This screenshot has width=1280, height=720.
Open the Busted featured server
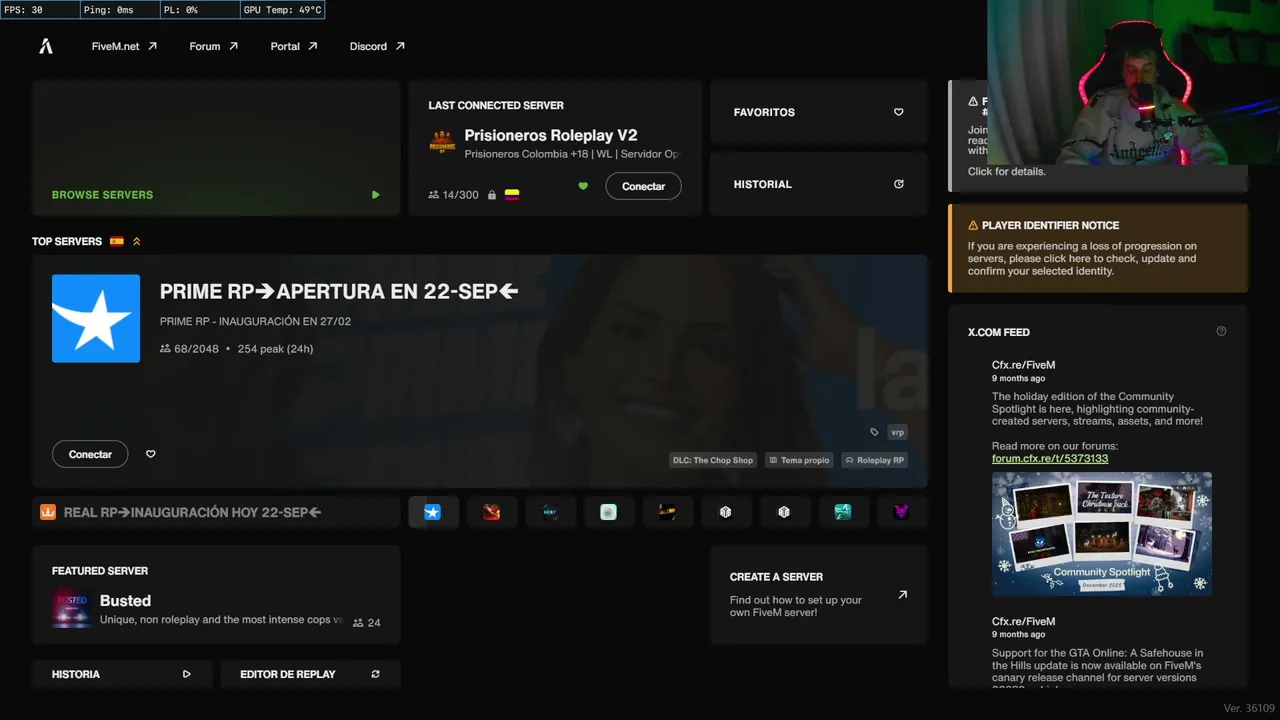[x=216, y=595]
